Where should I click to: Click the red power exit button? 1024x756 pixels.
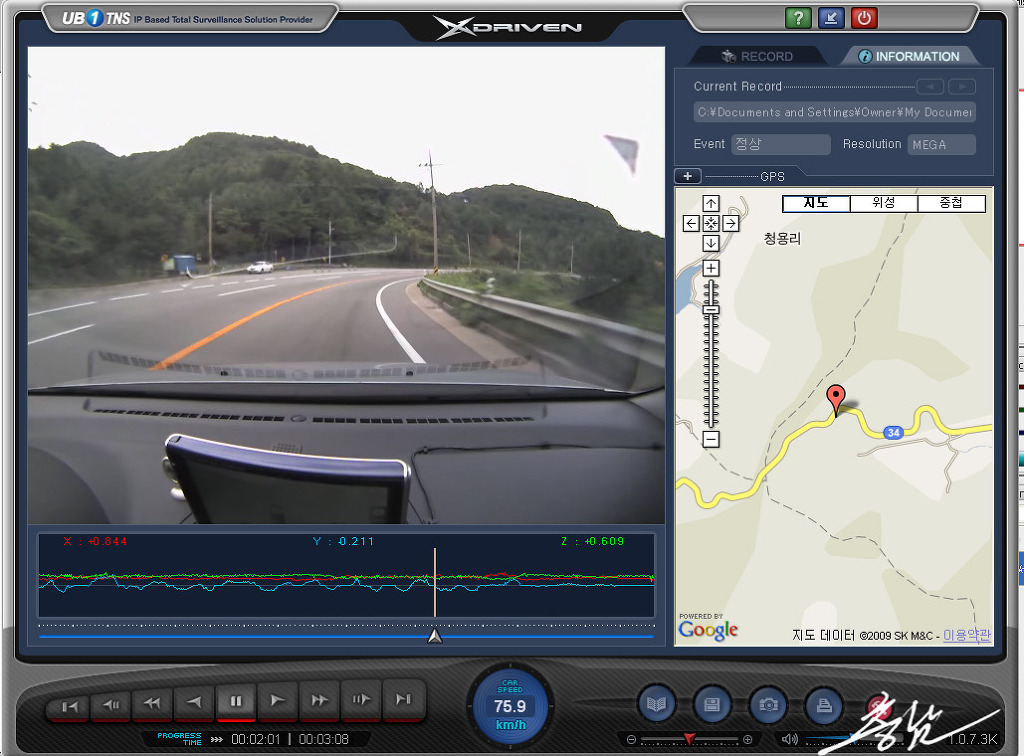(863, 18)
